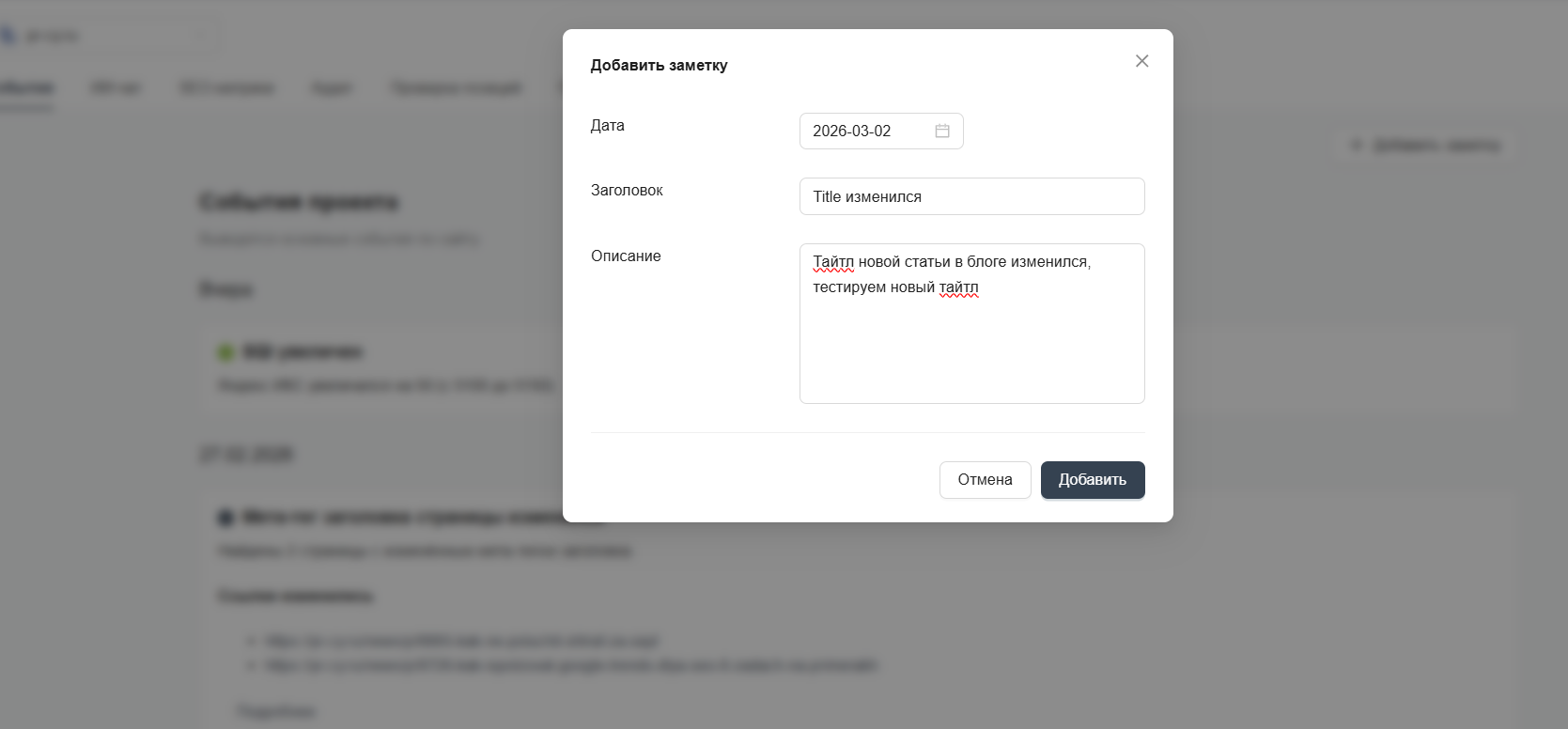Screen dimensions: 1568x729
Task: Click the green status dot of first event
Action: click(x=225, y=353)
